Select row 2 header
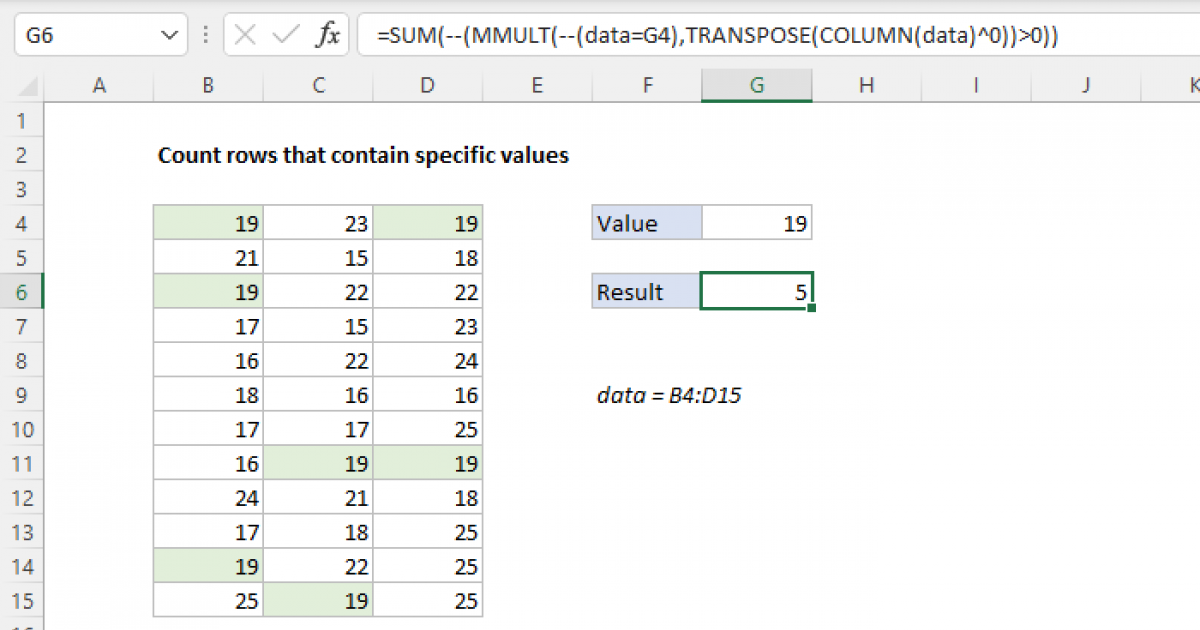The width and height of the screenshot is (1200, 630). pyautogui.click(x=22, y=155)
